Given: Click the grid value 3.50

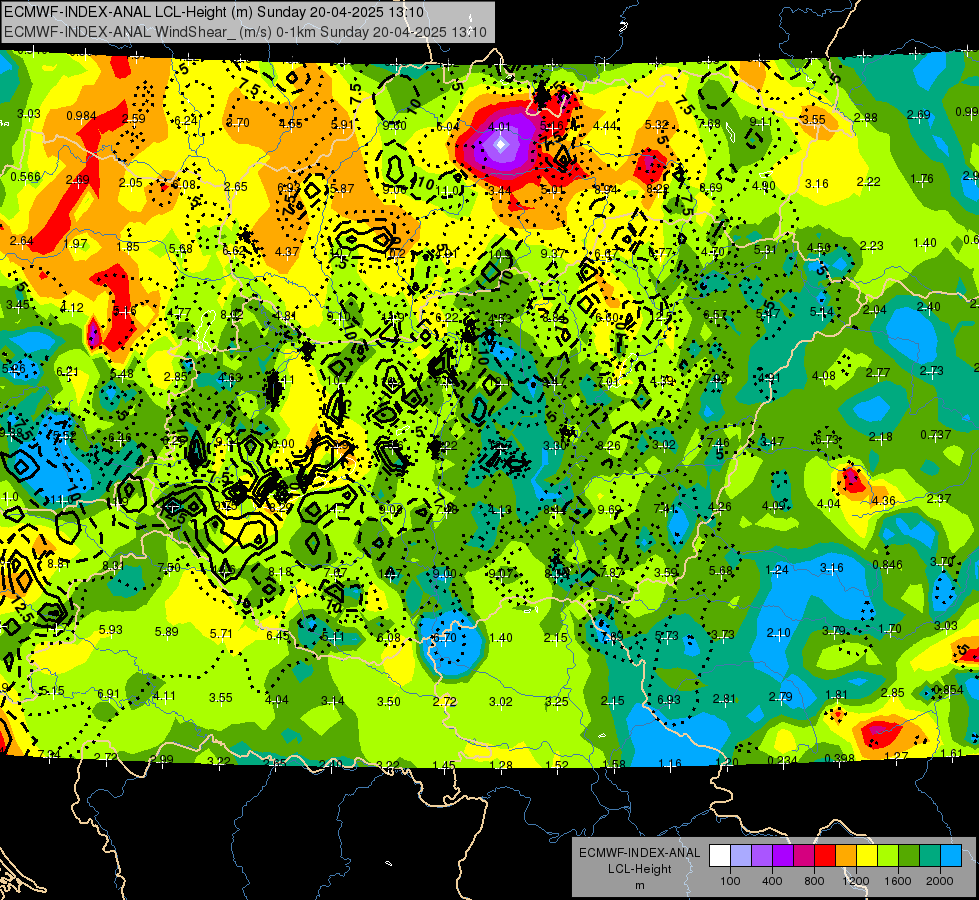Looking at the screenshot, I should coord(388,701).
